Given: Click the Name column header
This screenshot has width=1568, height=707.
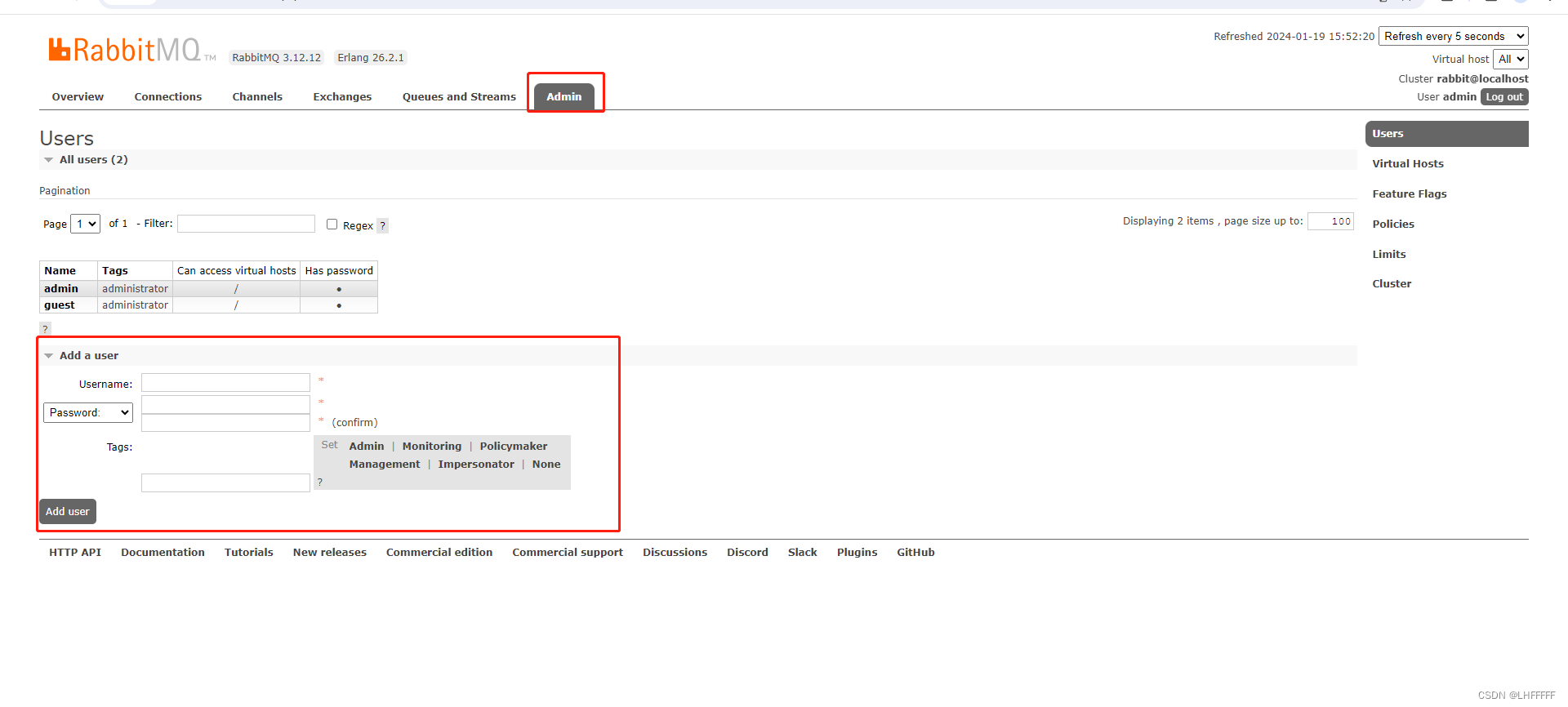Looking at the screenshot, I should pos(69,270).
